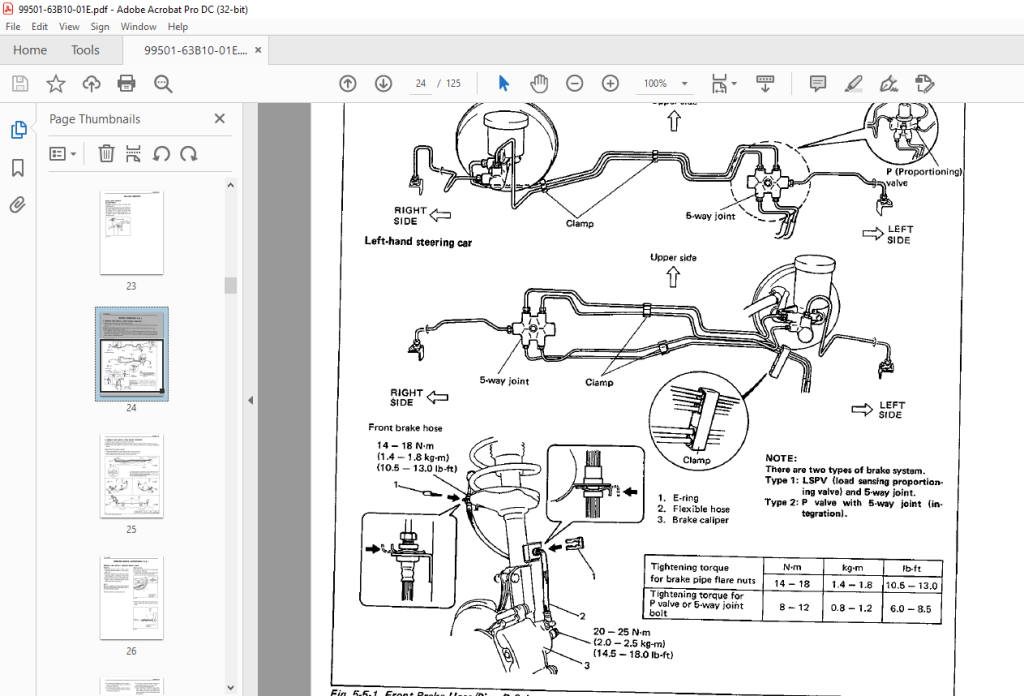Click the page number input field

click(421, 84)
